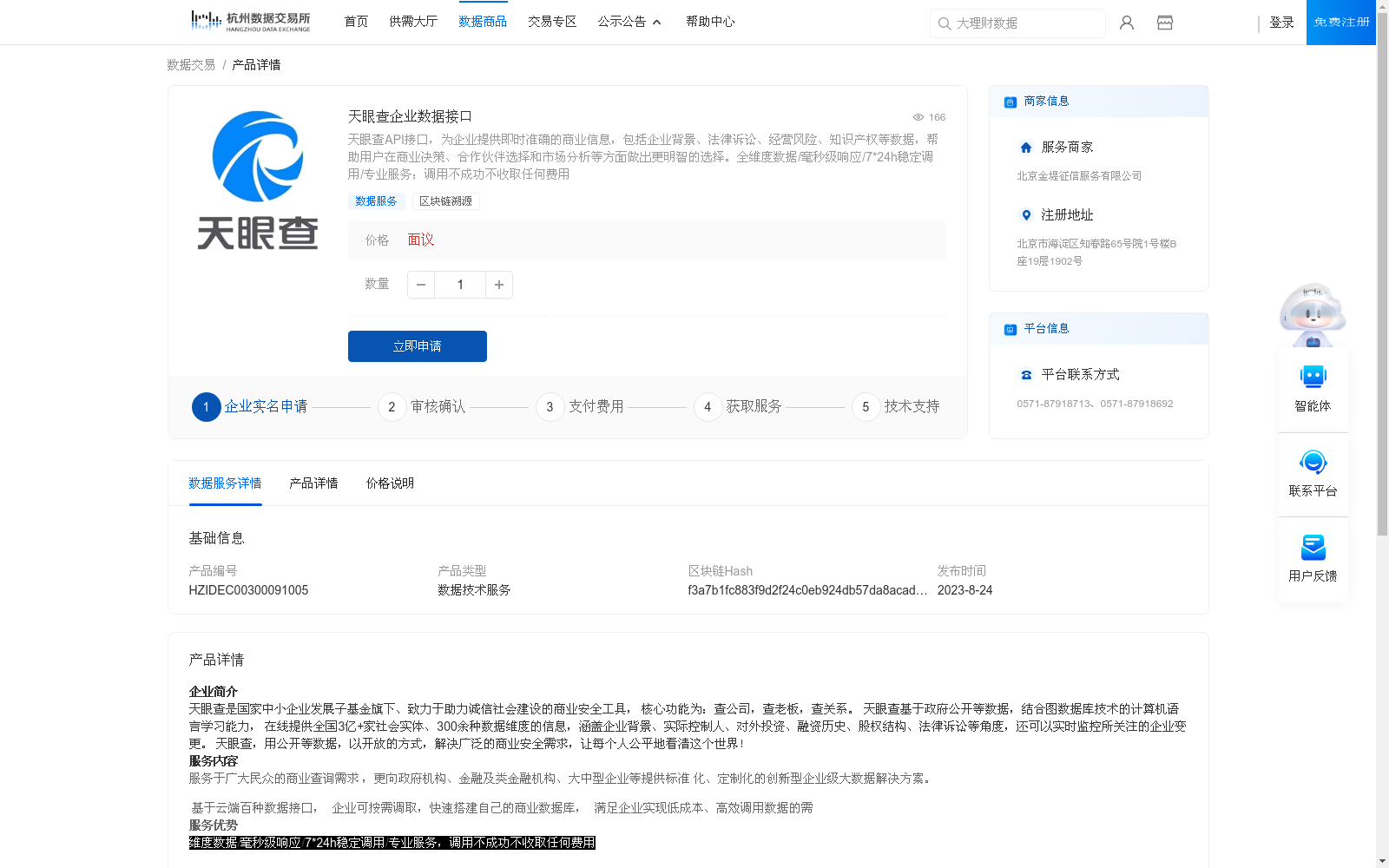The height and width of the screenshot is (868, 1389).
Task: Click platform phone 0571-87918713、0571-87918692
Action: (1095, 404)
